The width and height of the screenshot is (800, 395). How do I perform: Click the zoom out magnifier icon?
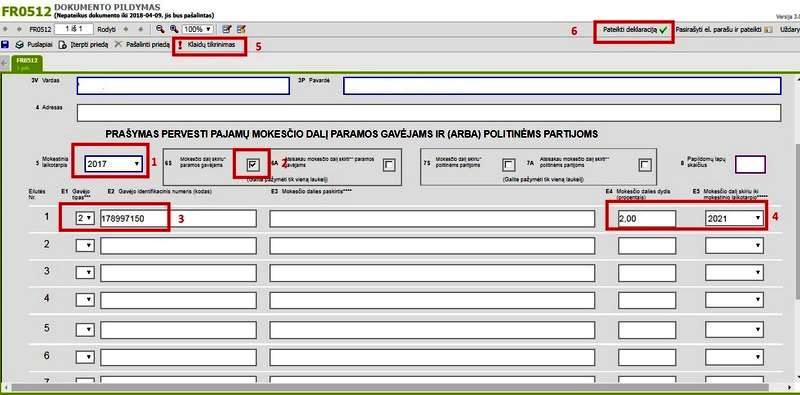[160, 29]
